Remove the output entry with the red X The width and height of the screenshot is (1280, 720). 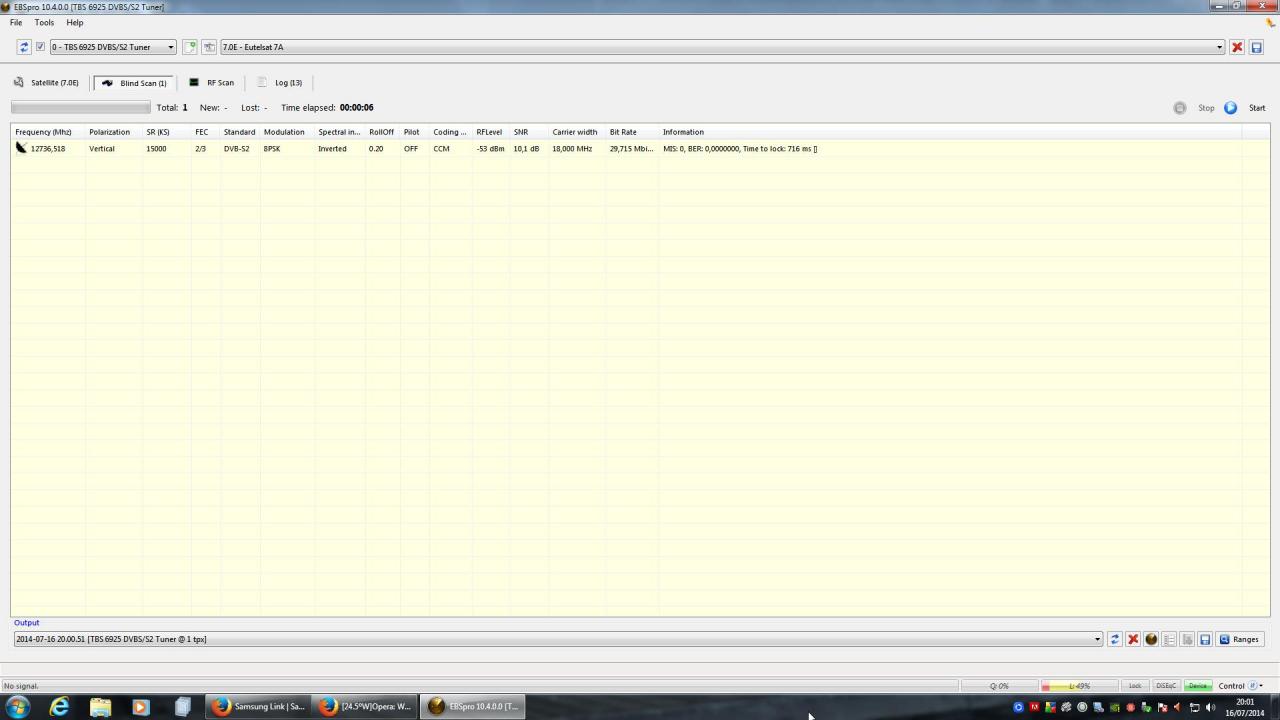1133,639
